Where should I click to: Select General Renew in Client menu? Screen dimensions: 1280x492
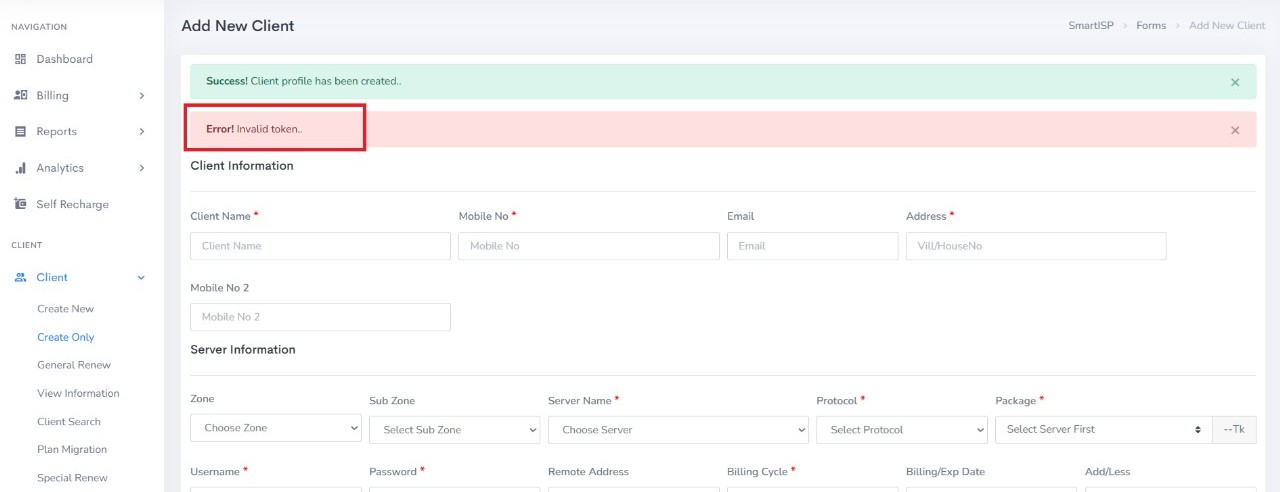(x=74, y=365)
